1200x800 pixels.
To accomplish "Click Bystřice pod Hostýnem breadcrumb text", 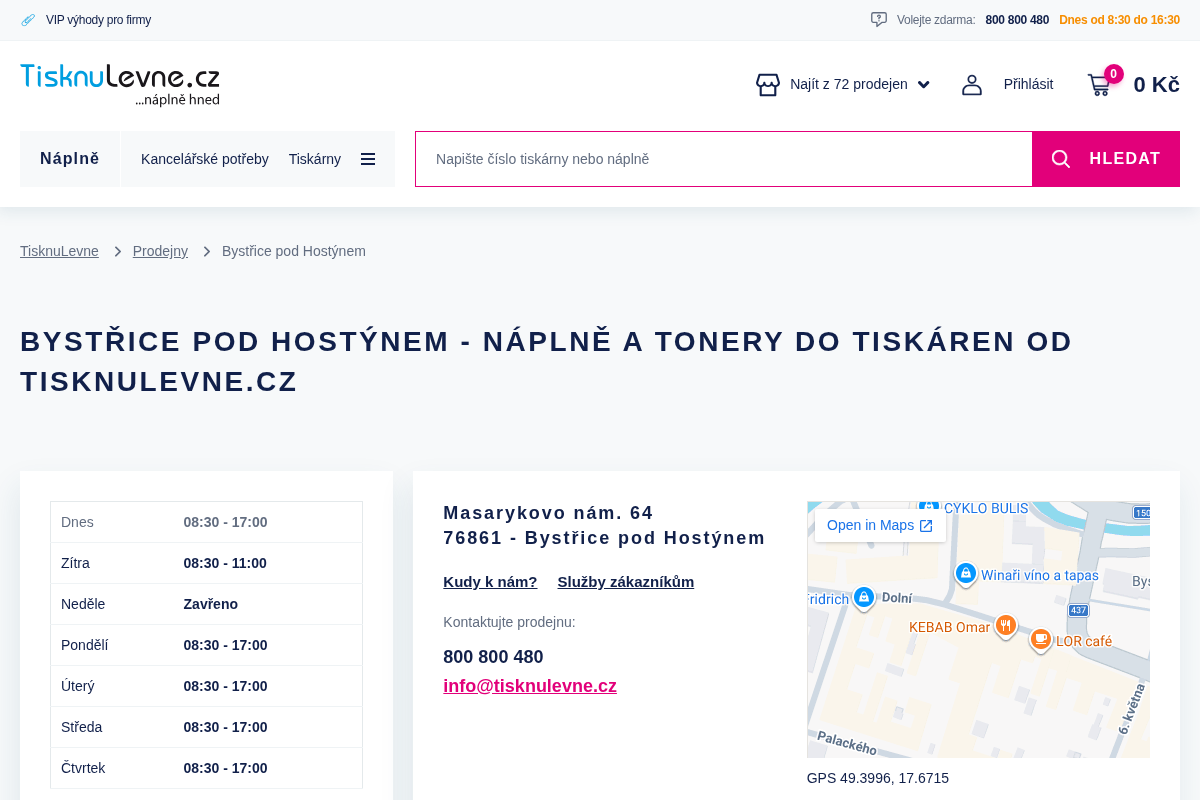I will [x=294, y=251].
